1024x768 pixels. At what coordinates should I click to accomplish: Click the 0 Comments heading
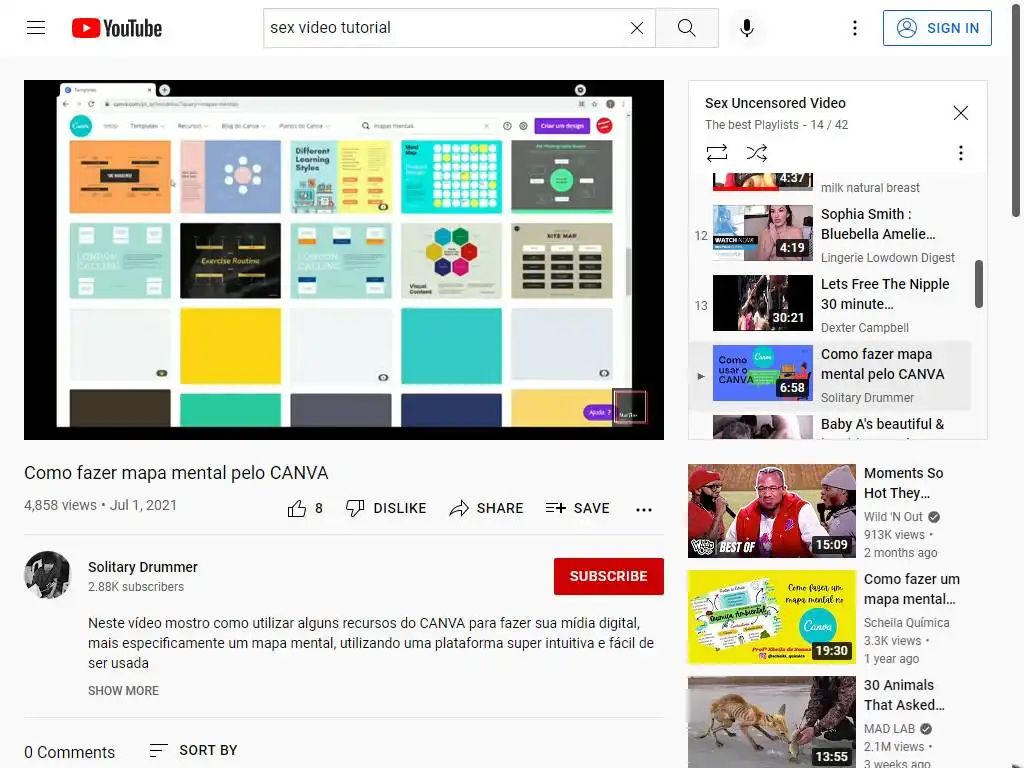69,752
